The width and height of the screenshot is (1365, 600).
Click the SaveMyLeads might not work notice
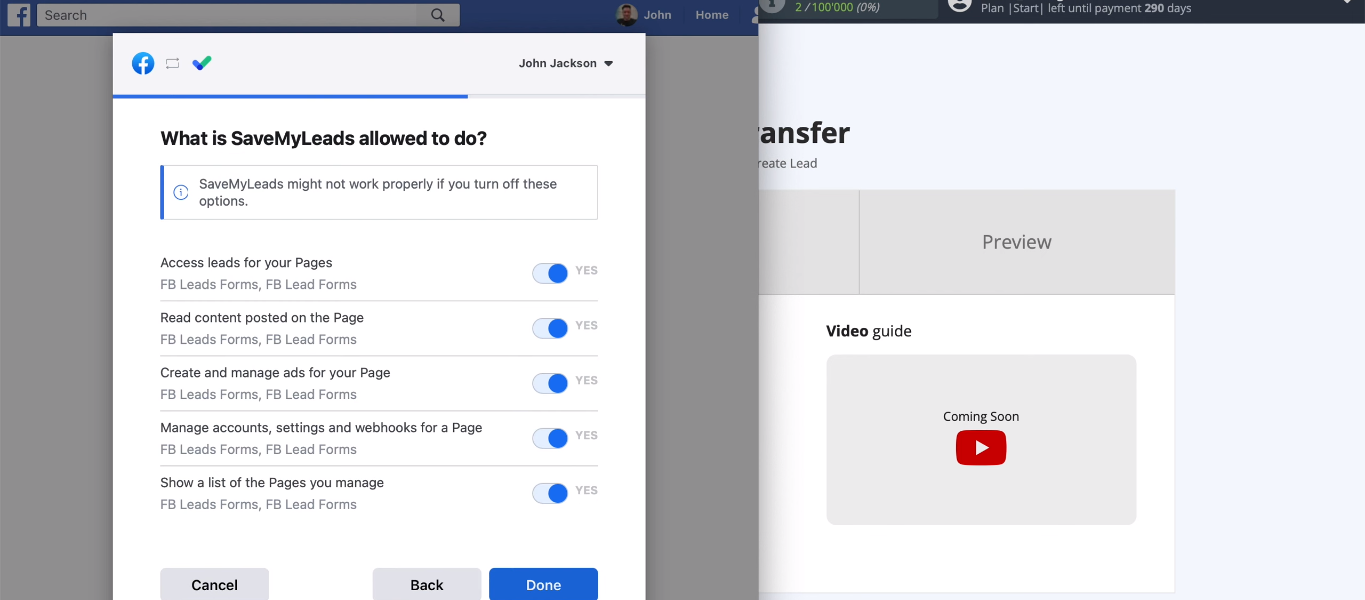tap(379, 192)
